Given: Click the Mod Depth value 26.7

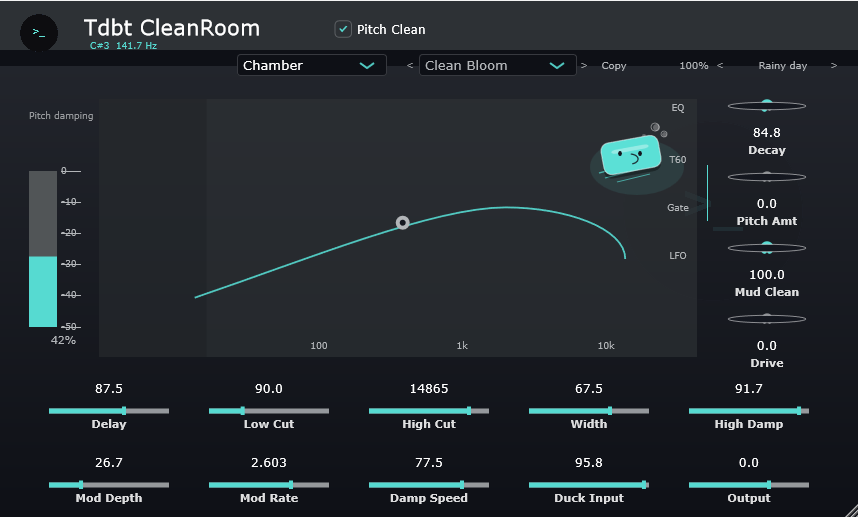Looking at the screenshot, I should pyautogui.click(x=109, y=463).
